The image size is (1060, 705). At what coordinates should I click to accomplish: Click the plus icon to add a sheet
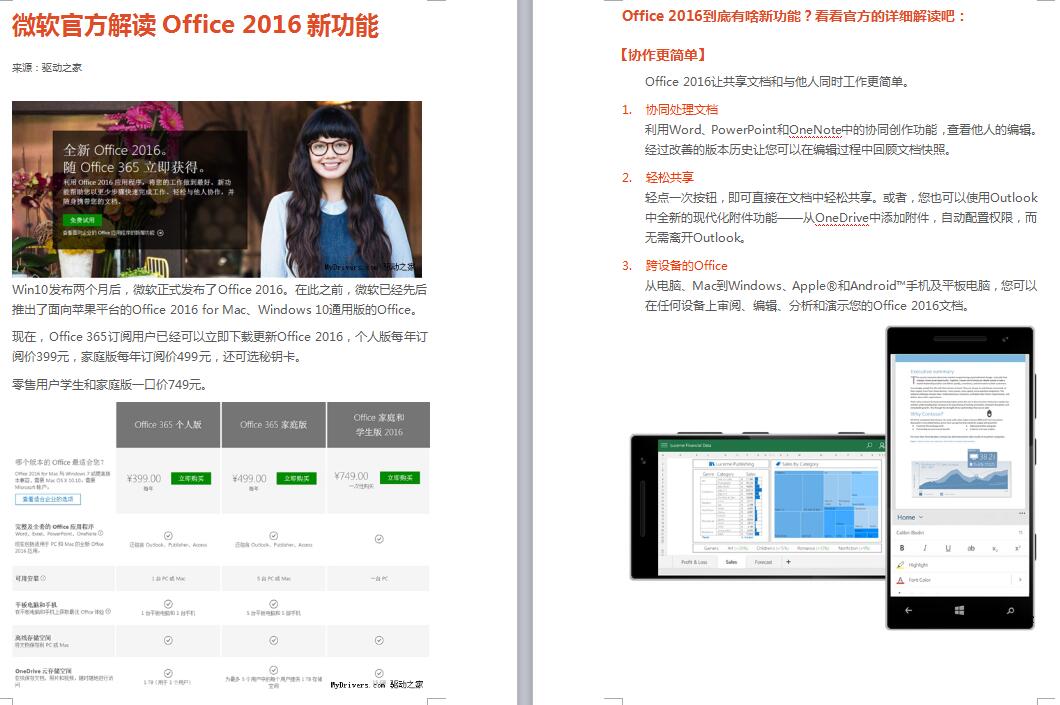click(788, 562)
